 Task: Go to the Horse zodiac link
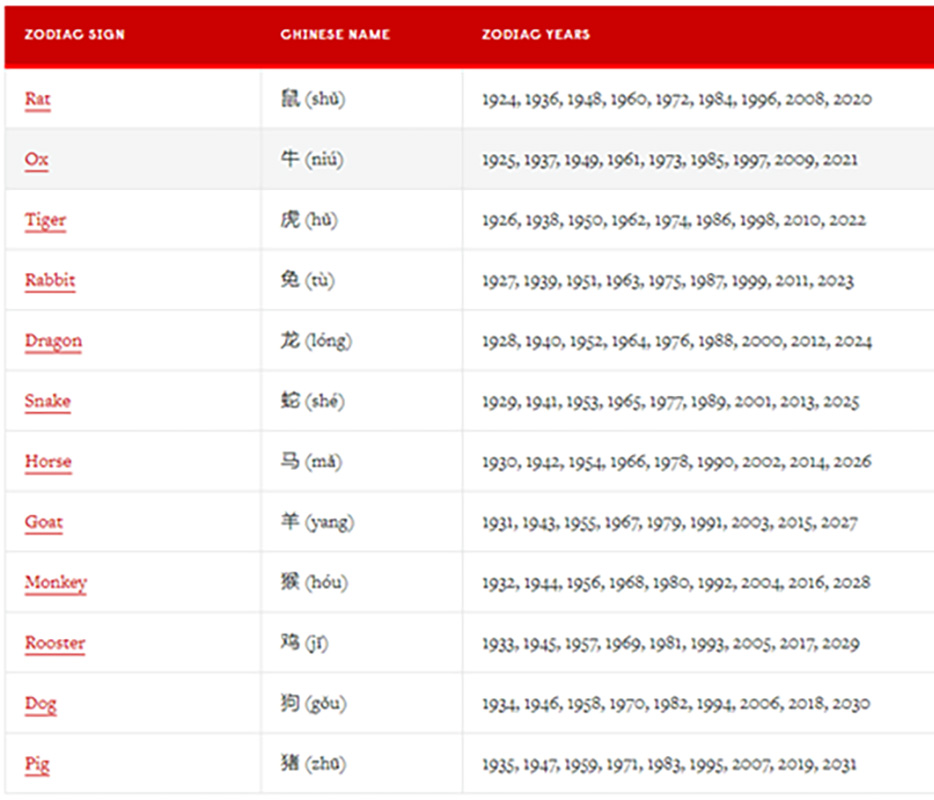click(x=48, y=462)
